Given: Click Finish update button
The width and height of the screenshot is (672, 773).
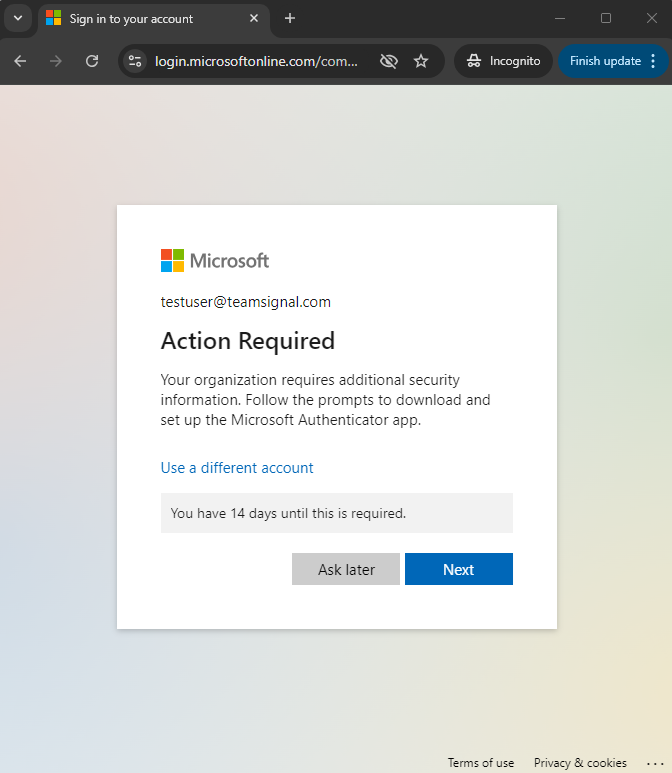Looking at the screenshot, I should (x=605, y=61).
